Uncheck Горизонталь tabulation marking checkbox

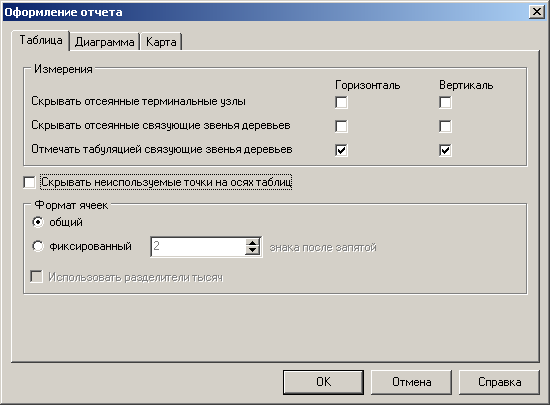[341, 150]
